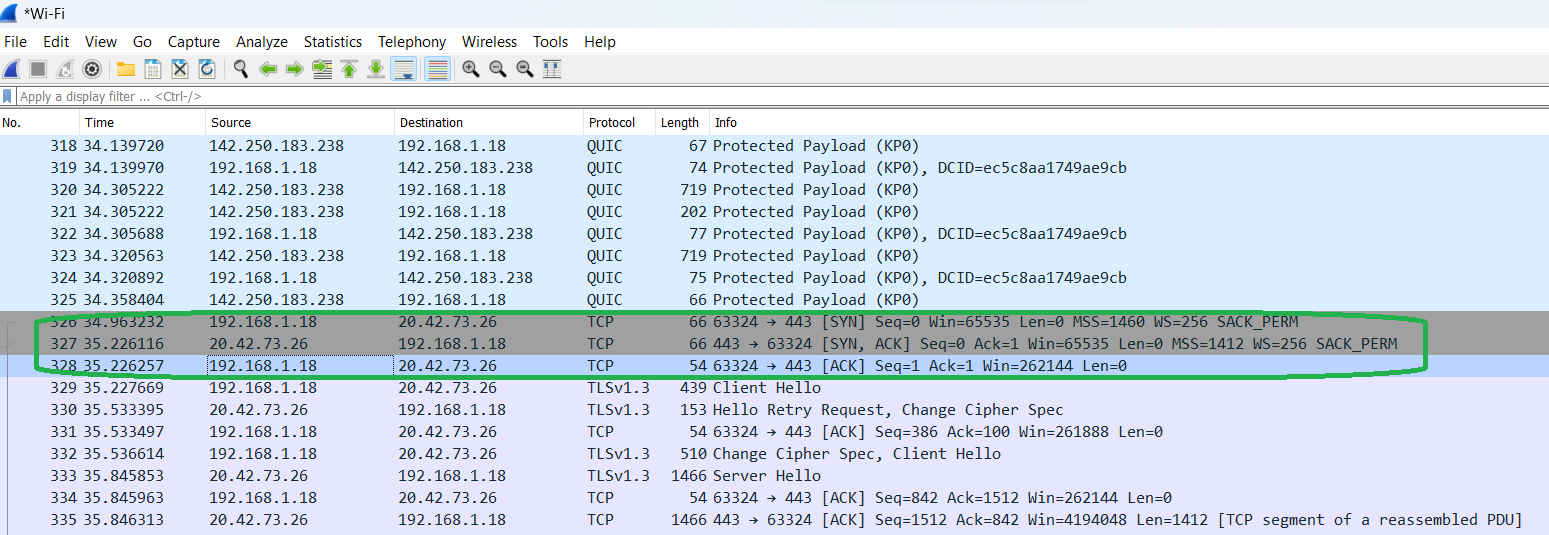Select packet 322 with length 77
The width and height of the screenshot is (1549, 535).
coord(774,234)
